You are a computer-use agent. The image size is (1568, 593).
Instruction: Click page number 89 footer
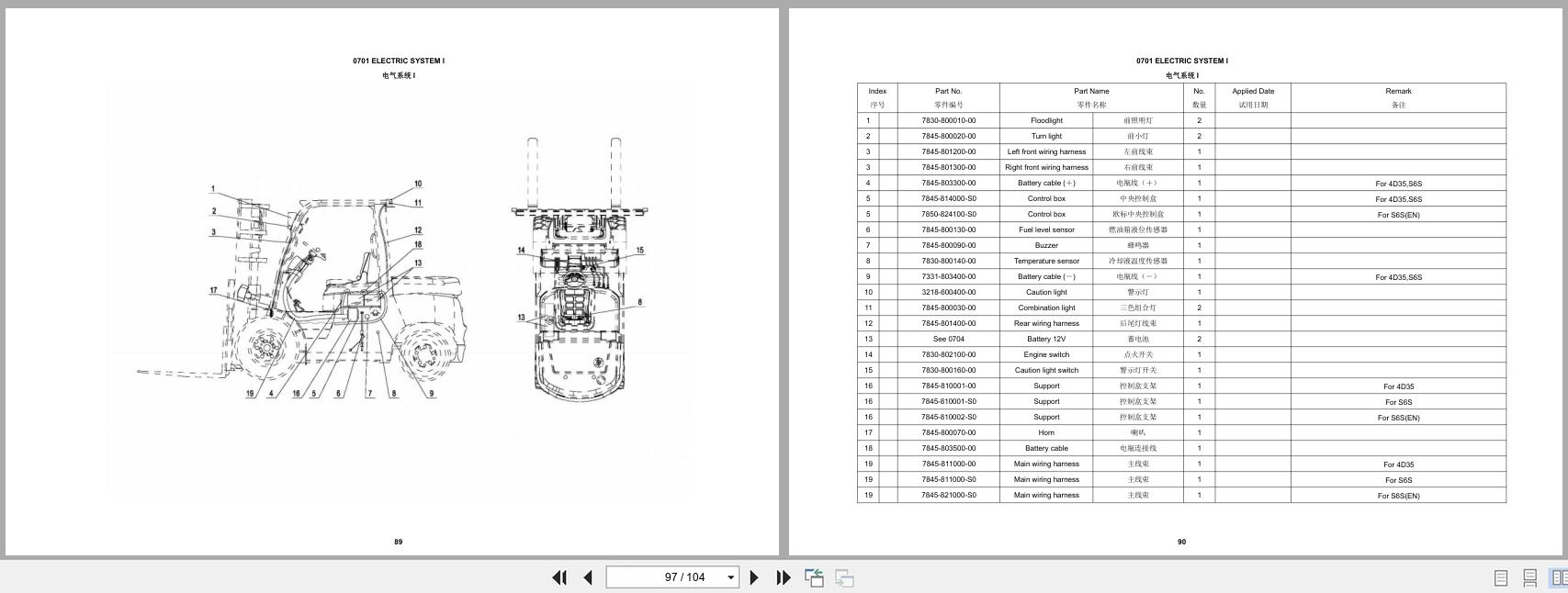[398, 542]
